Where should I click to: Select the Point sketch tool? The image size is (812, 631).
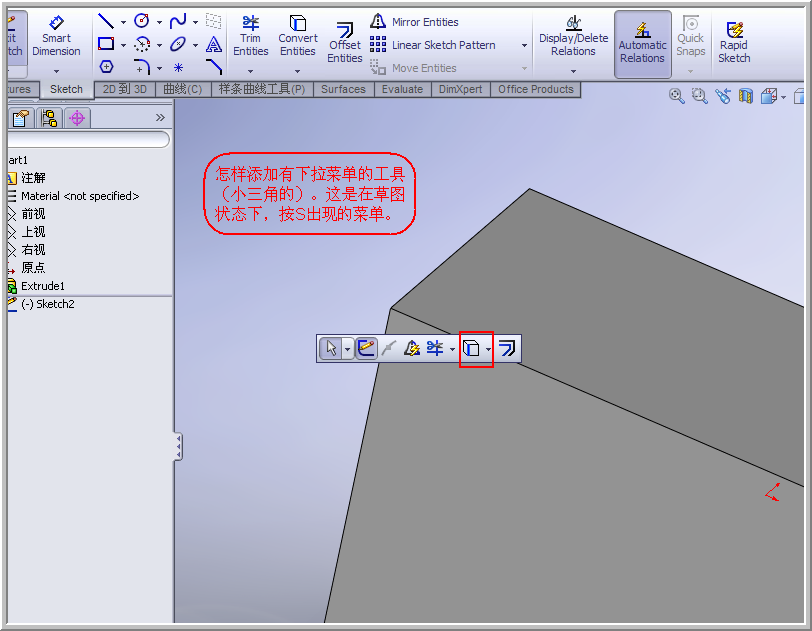click(x=178, y=67)
